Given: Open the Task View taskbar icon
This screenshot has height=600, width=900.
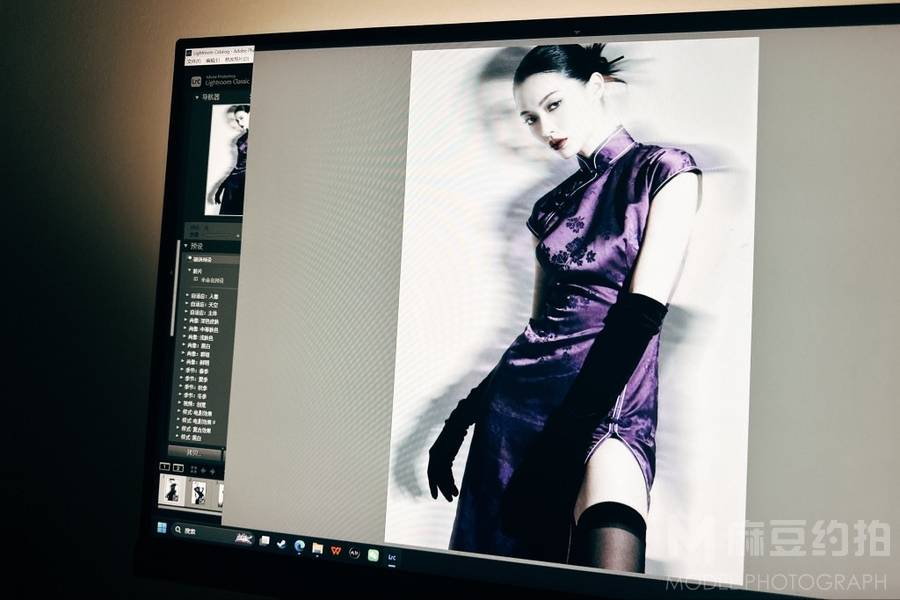Looking at the screenshot, I should click(265, 541).
